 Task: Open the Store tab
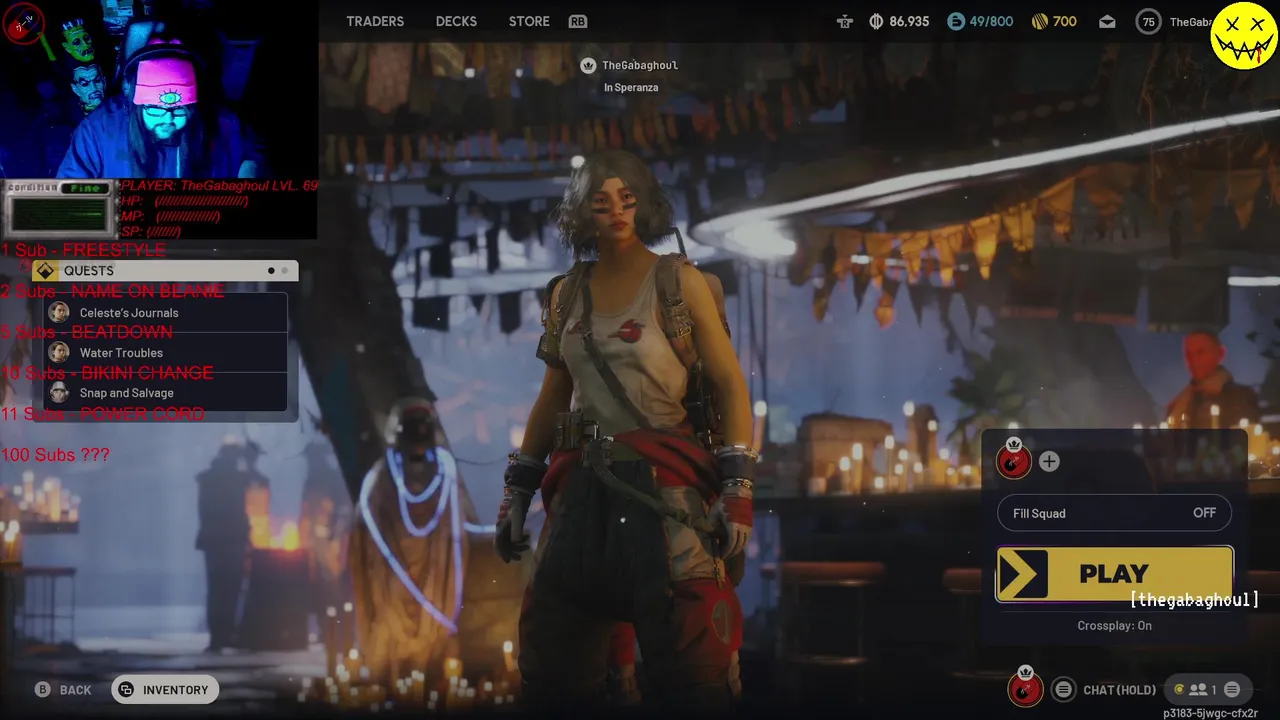[x=529, y=21]
